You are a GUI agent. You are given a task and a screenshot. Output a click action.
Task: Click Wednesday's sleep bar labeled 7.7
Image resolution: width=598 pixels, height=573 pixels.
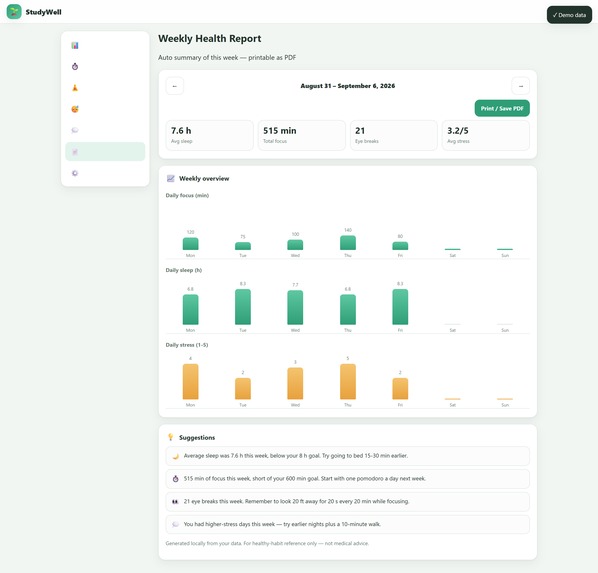coord(295,307)
